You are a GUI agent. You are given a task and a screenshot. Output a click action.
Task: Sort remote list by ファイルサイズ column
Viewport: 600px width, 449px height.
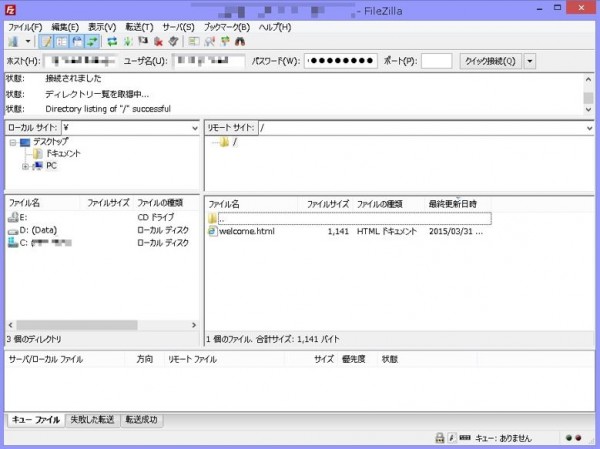325,204
